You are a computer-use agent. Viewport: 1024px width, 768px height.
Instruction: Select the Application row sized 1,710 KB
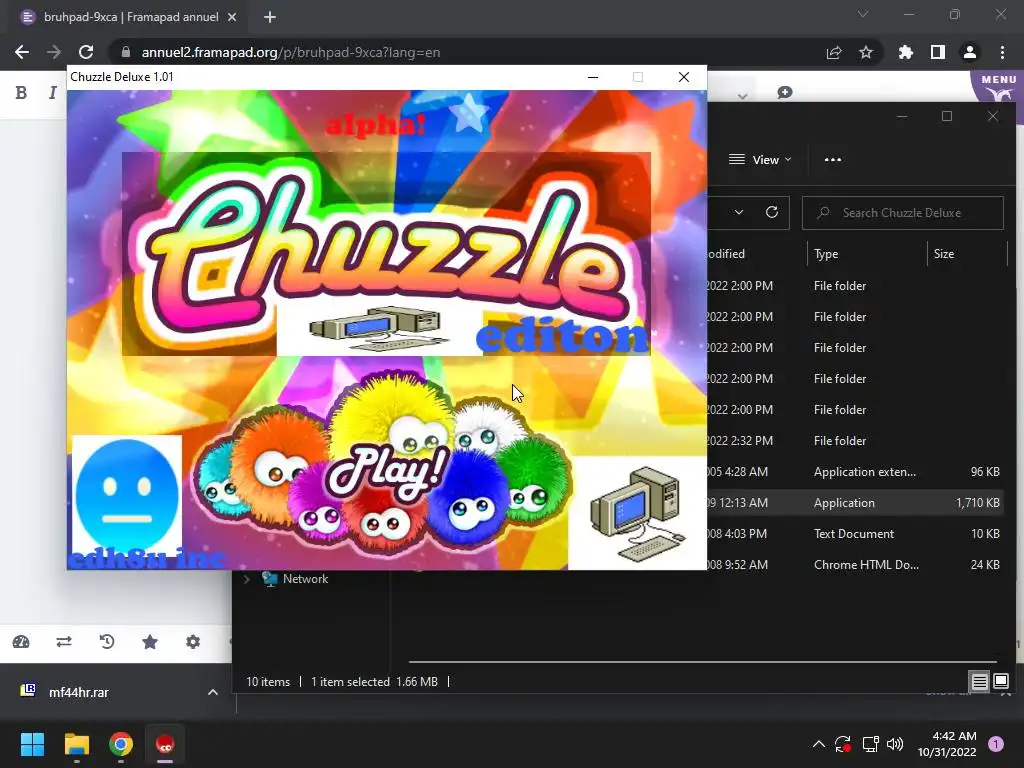tap(856, 503)
